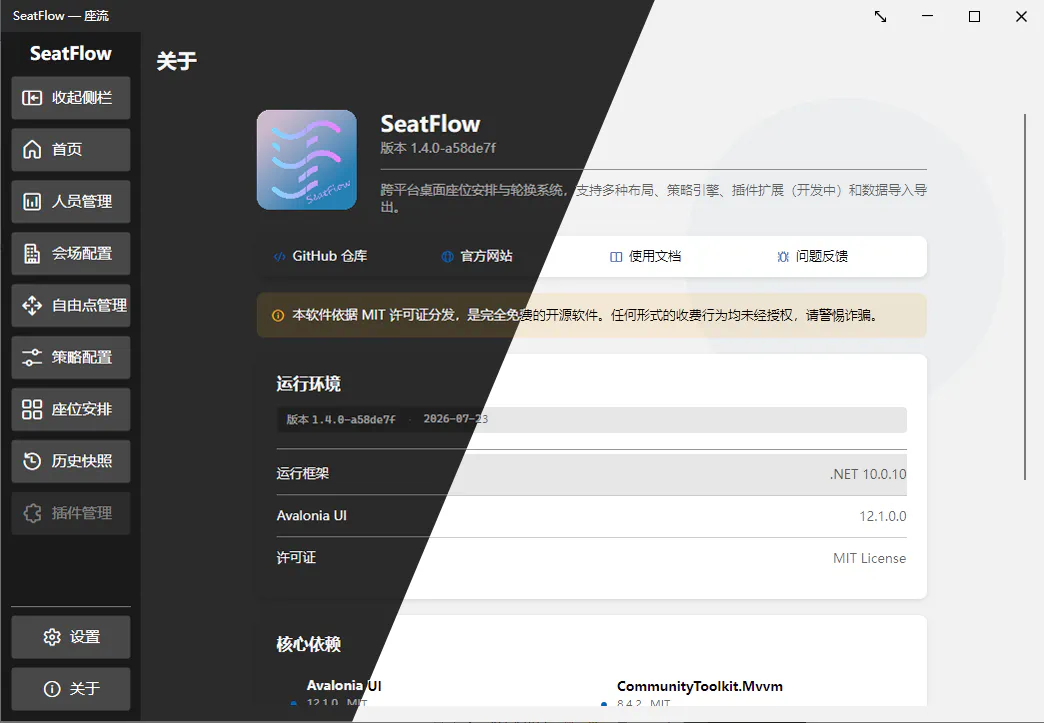The image size is (1044, 723).
Task: Click the 运行框架 row label
Action: [303, 473]
